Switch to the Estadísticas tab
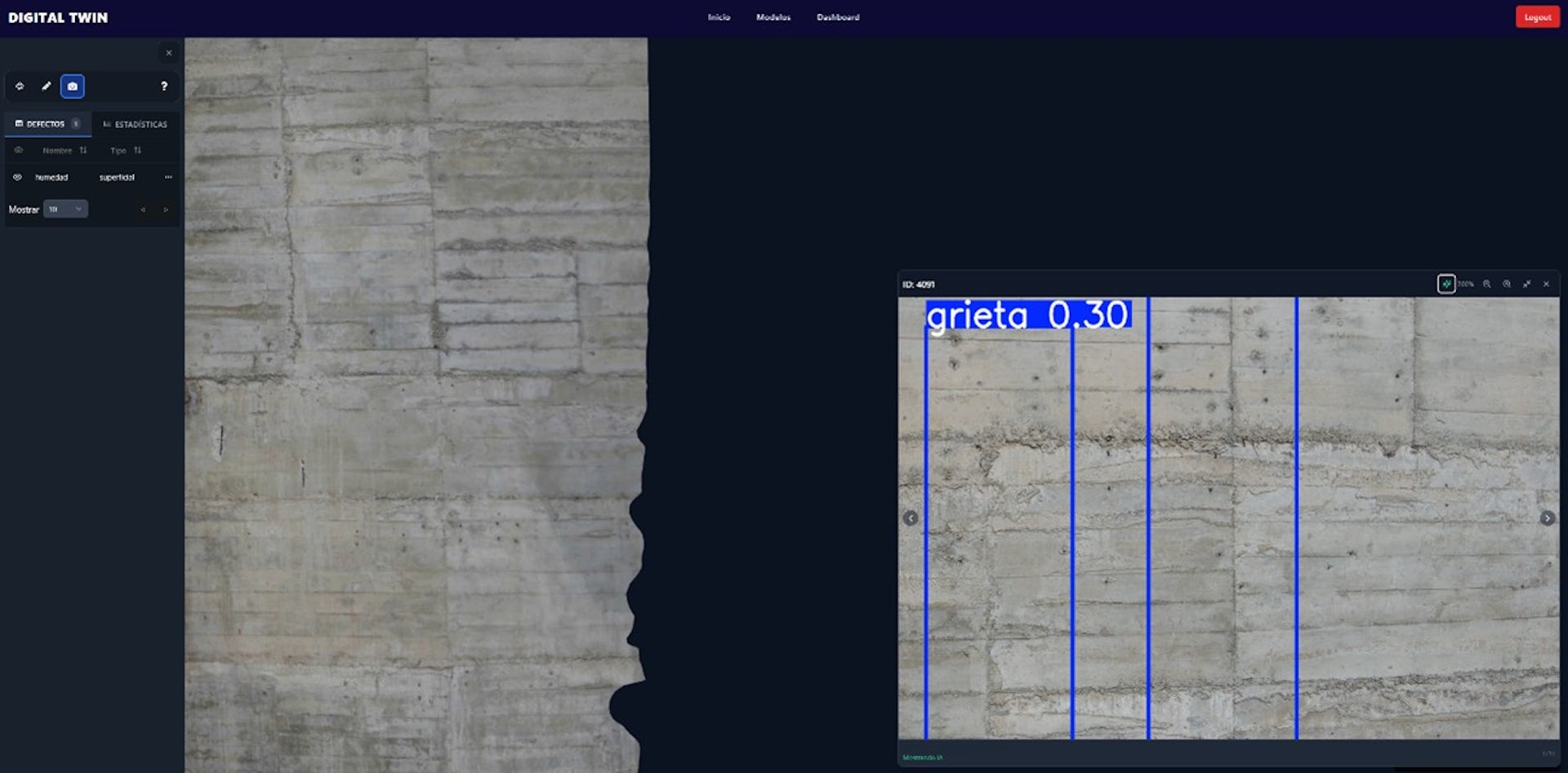Viewport: 1568px width, 773px height. [x=135, y=124]
